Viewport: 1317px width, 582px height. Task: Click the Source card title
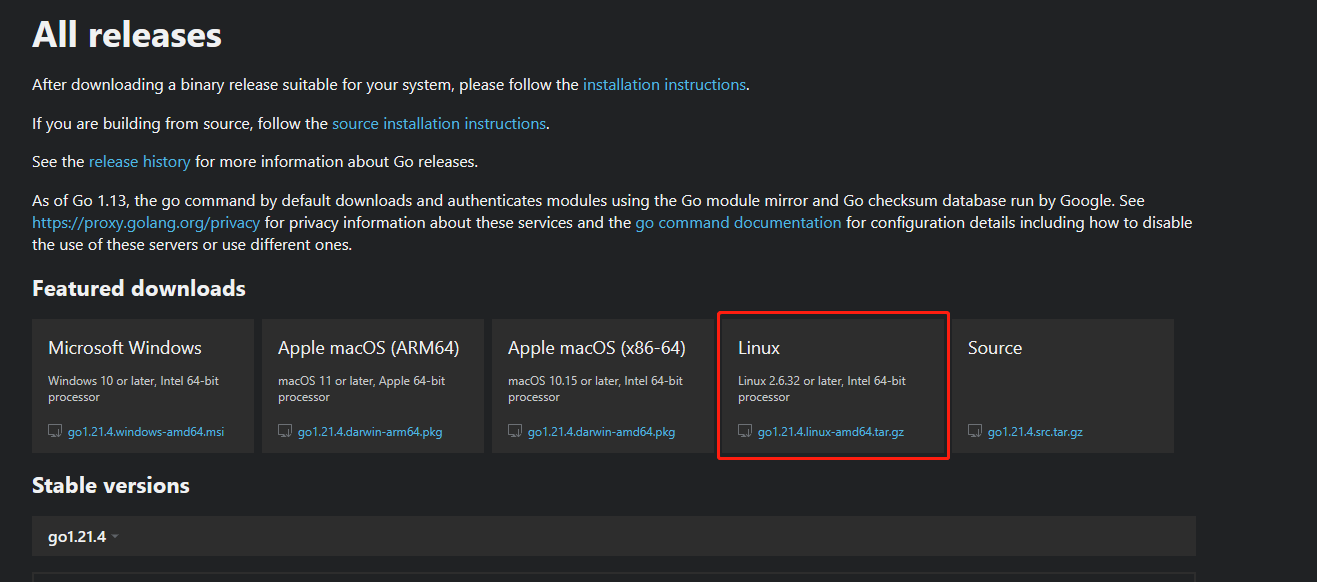pos(995,348)
